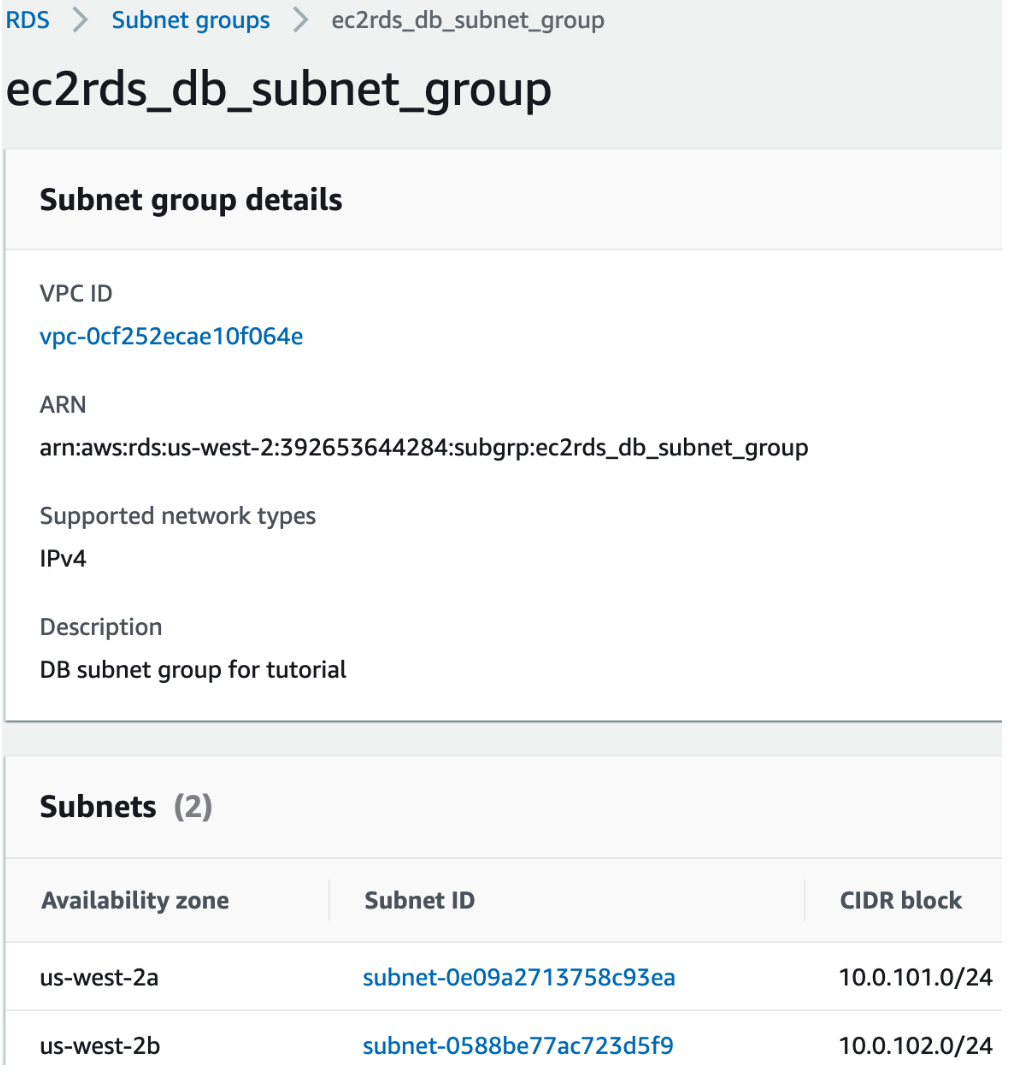Select the us-west-2b availability zone cell
This screenshot has height=1074, width=1012.
(99, 1047)
